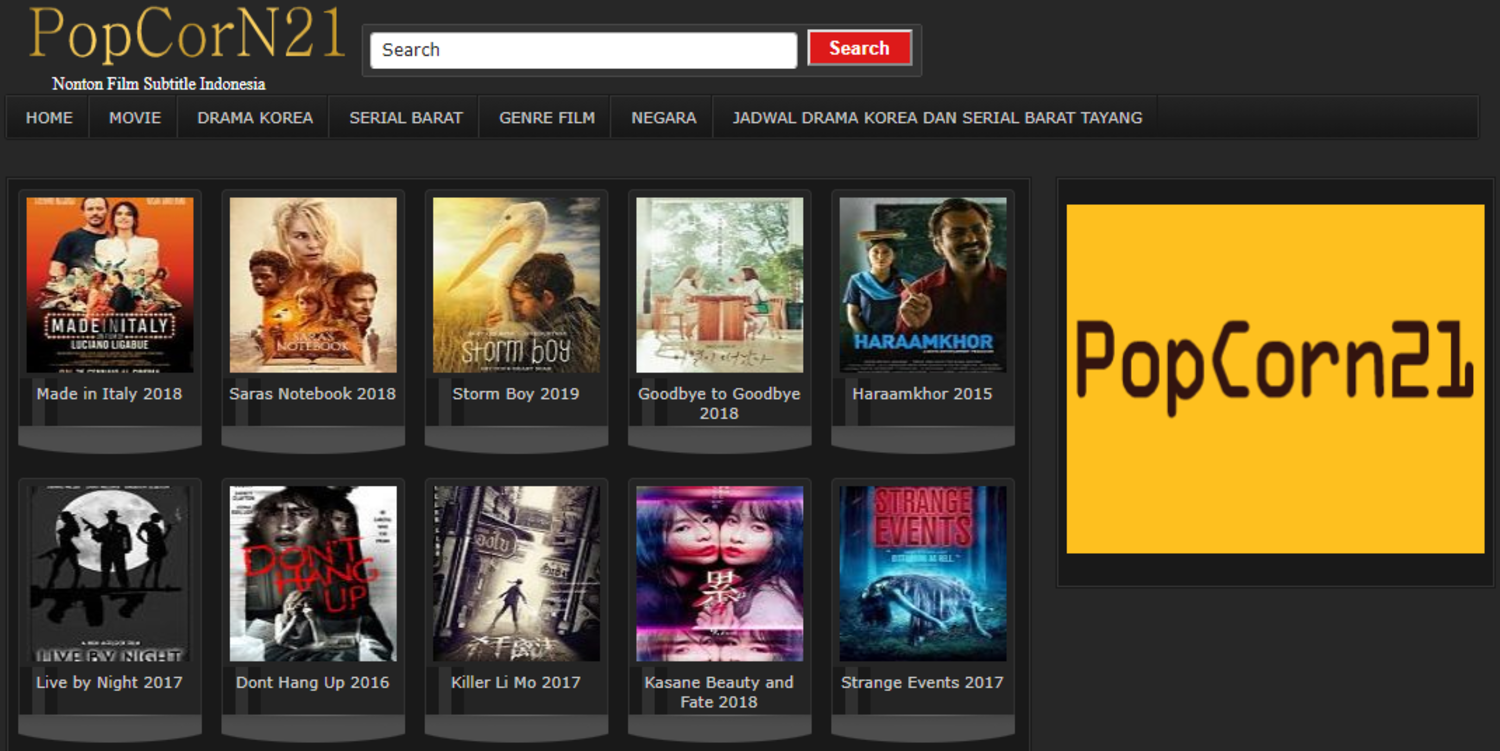This screenshot has height=751, width=1500.
Task: Focus the Search input field
Action: [x=583, y=50]
